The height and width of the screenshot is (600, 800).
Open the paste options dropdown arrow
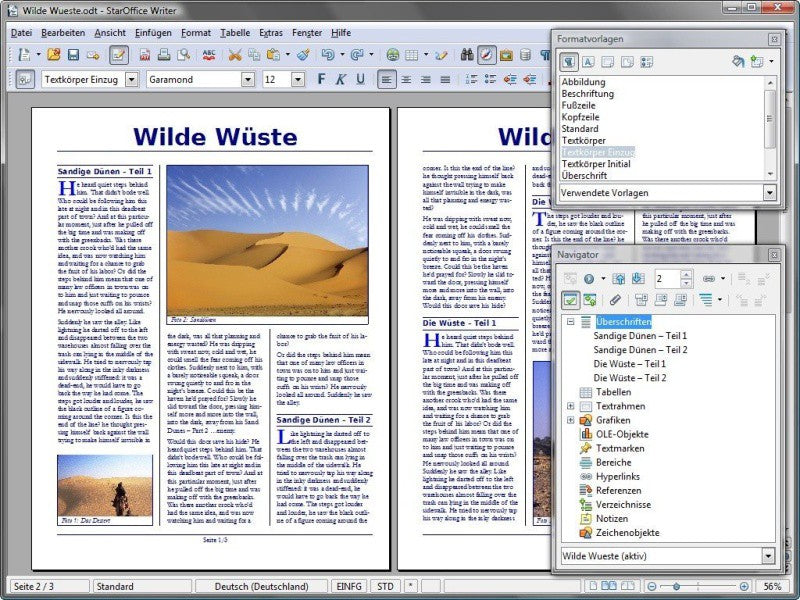pyautogui.click(x=287, y=55)
